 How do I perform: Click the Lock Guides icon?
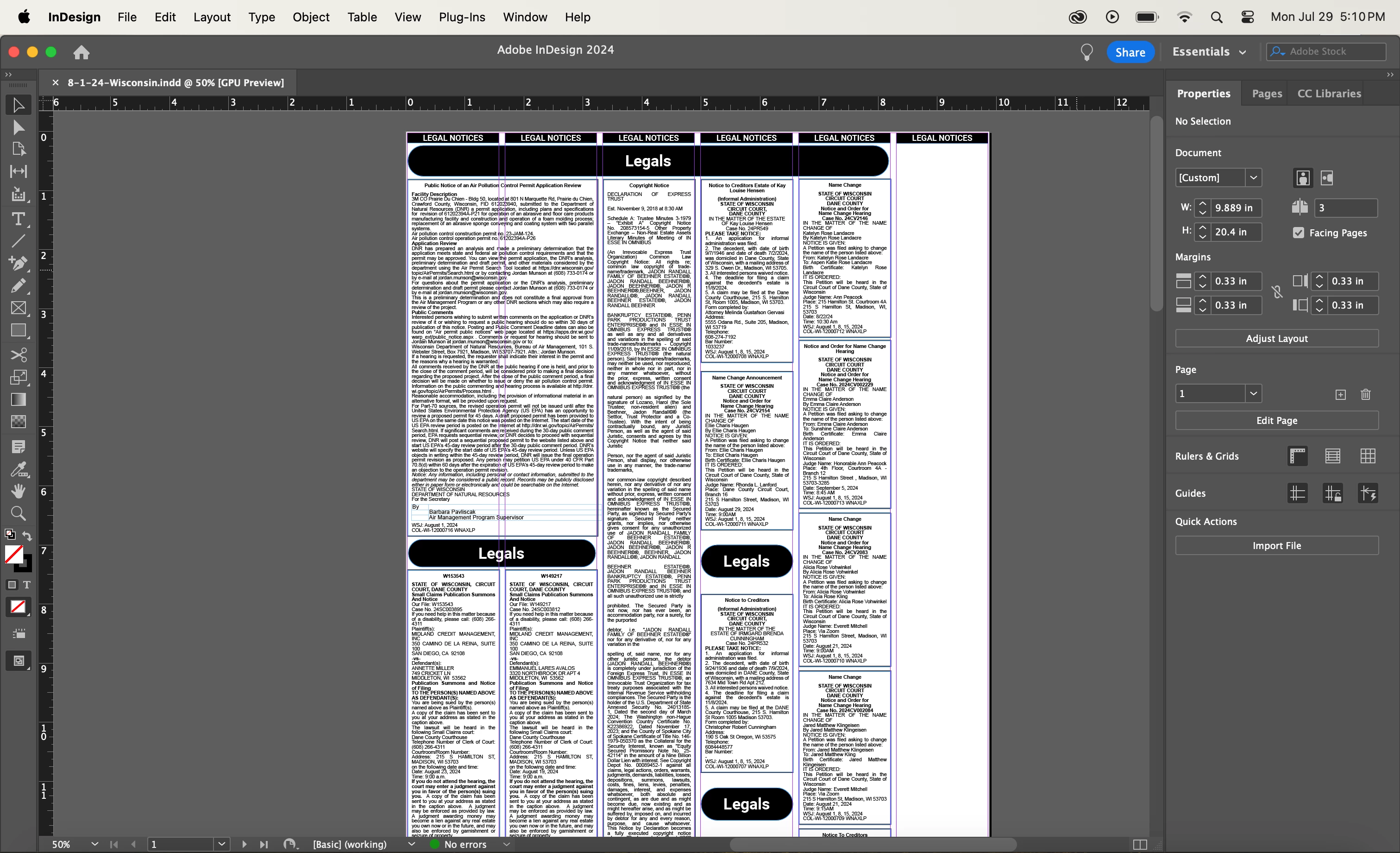[x=1333, y=493]
